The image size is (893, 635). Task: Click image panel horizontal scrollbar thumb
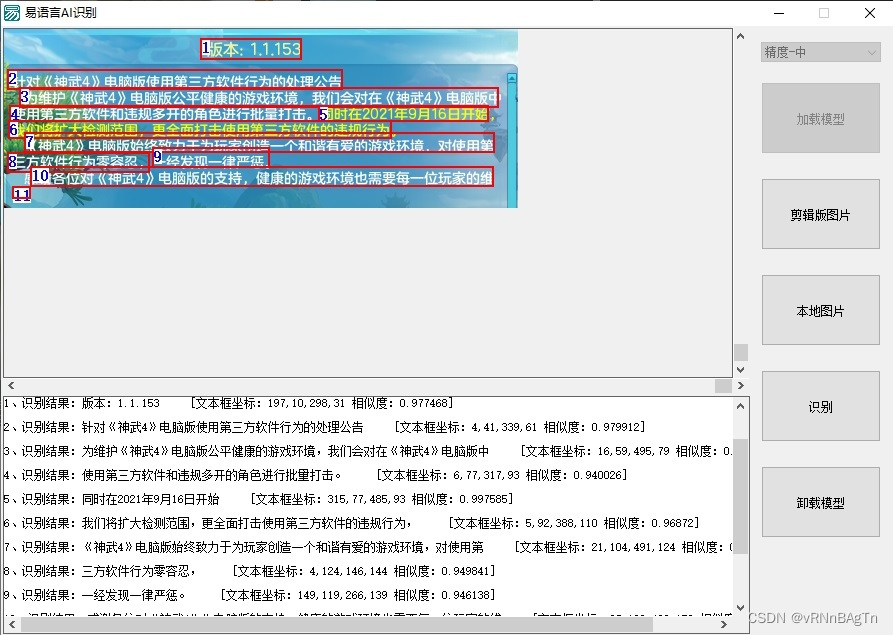coord(723,386)
